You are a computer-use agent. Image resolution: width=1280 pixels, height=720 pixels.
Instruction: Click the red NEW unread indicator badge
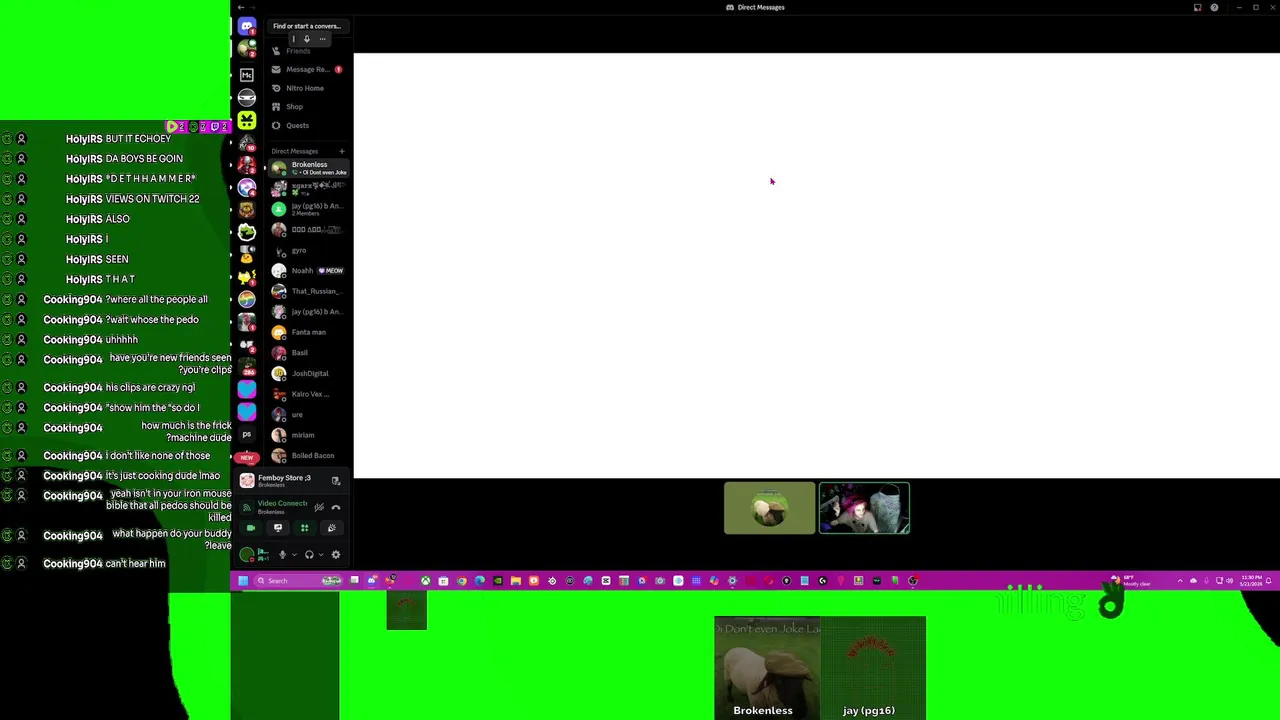click(247, 458)
